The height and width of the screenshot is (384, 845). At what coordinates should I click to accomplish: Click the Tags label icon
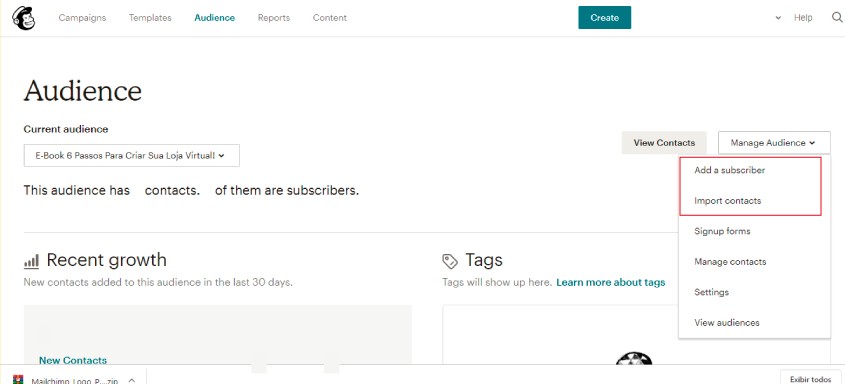pos(449,261)
